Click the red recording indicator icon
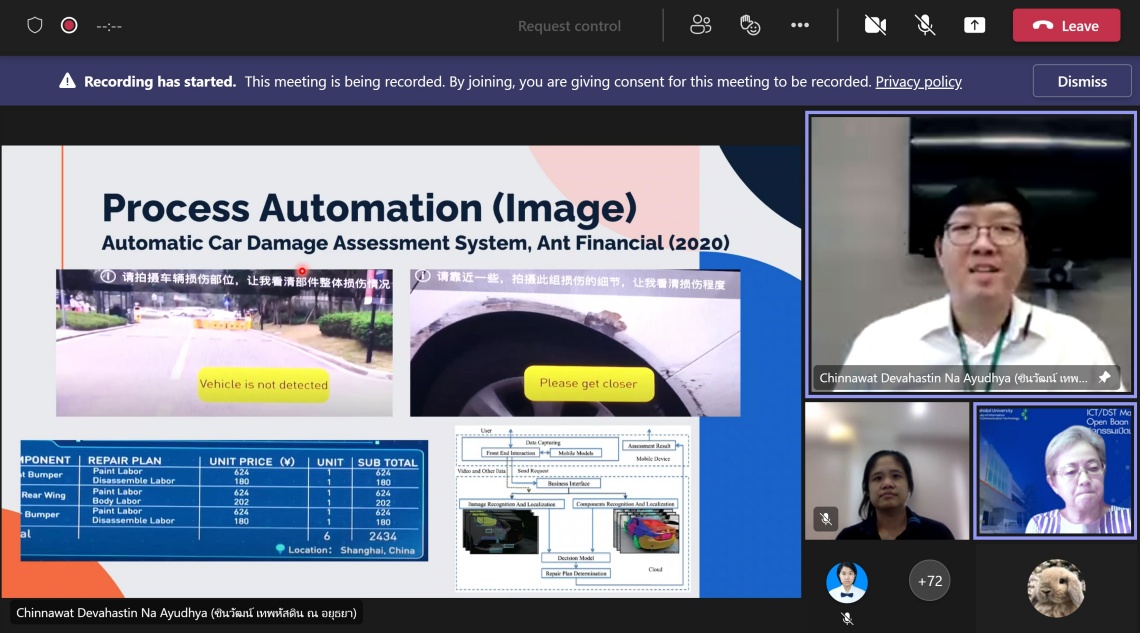Viewport: 1140px width, 633px height. click(69, 26)
